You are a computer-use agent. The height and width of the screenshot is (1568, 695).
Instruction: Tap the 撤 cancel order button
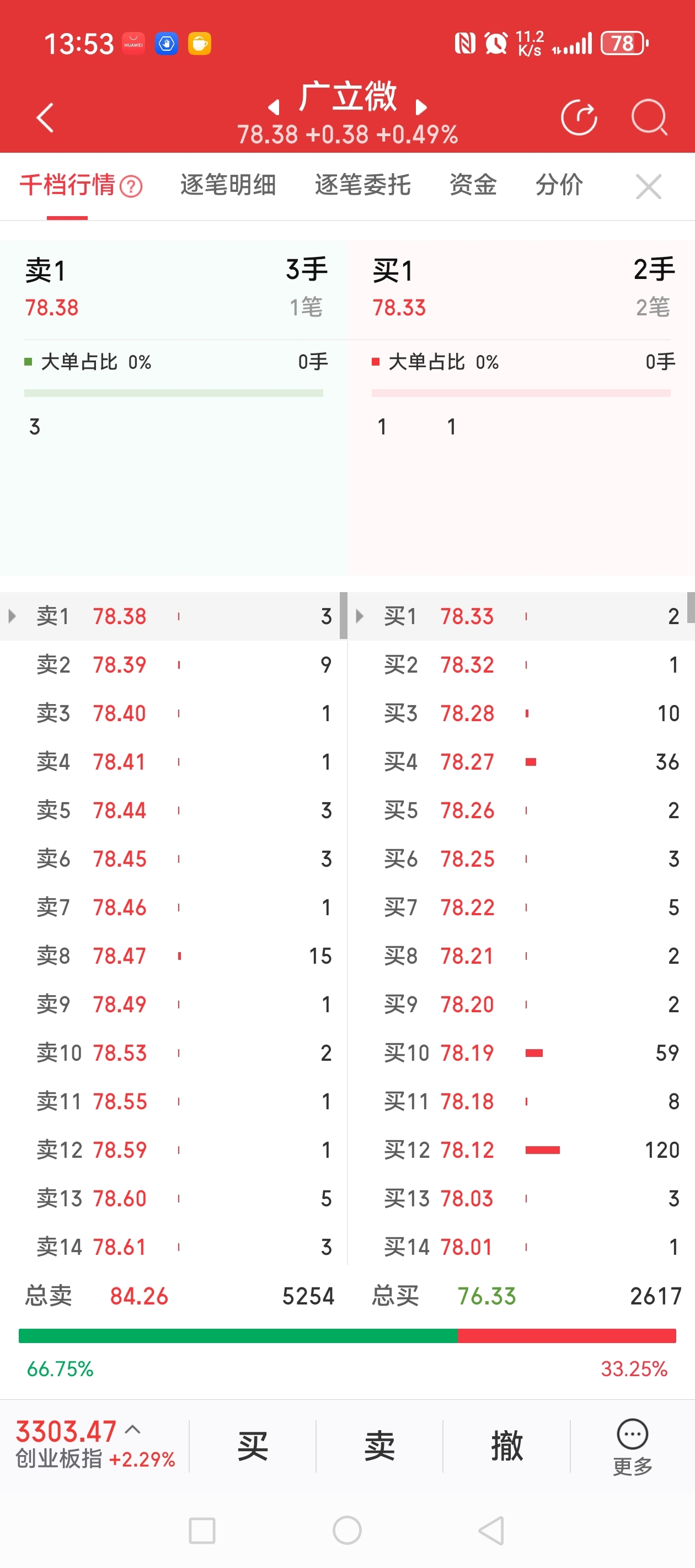coord(507,1446)
